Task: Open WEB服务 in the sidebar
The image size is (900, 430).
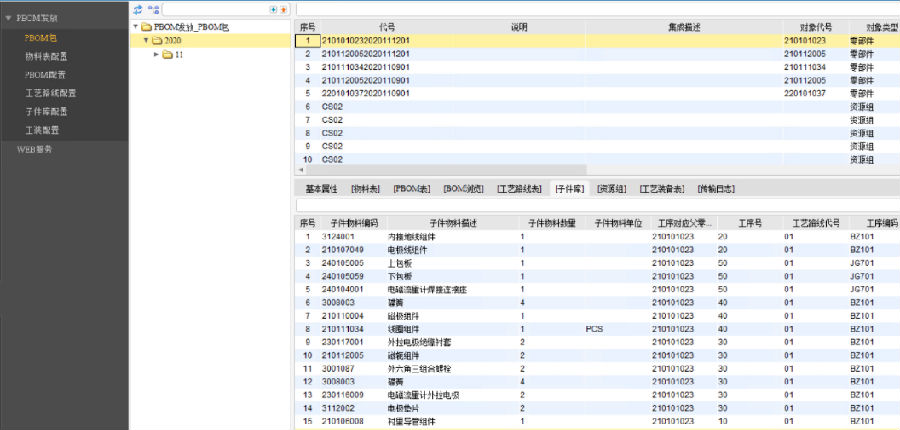Action: click(x=35, y=148)
